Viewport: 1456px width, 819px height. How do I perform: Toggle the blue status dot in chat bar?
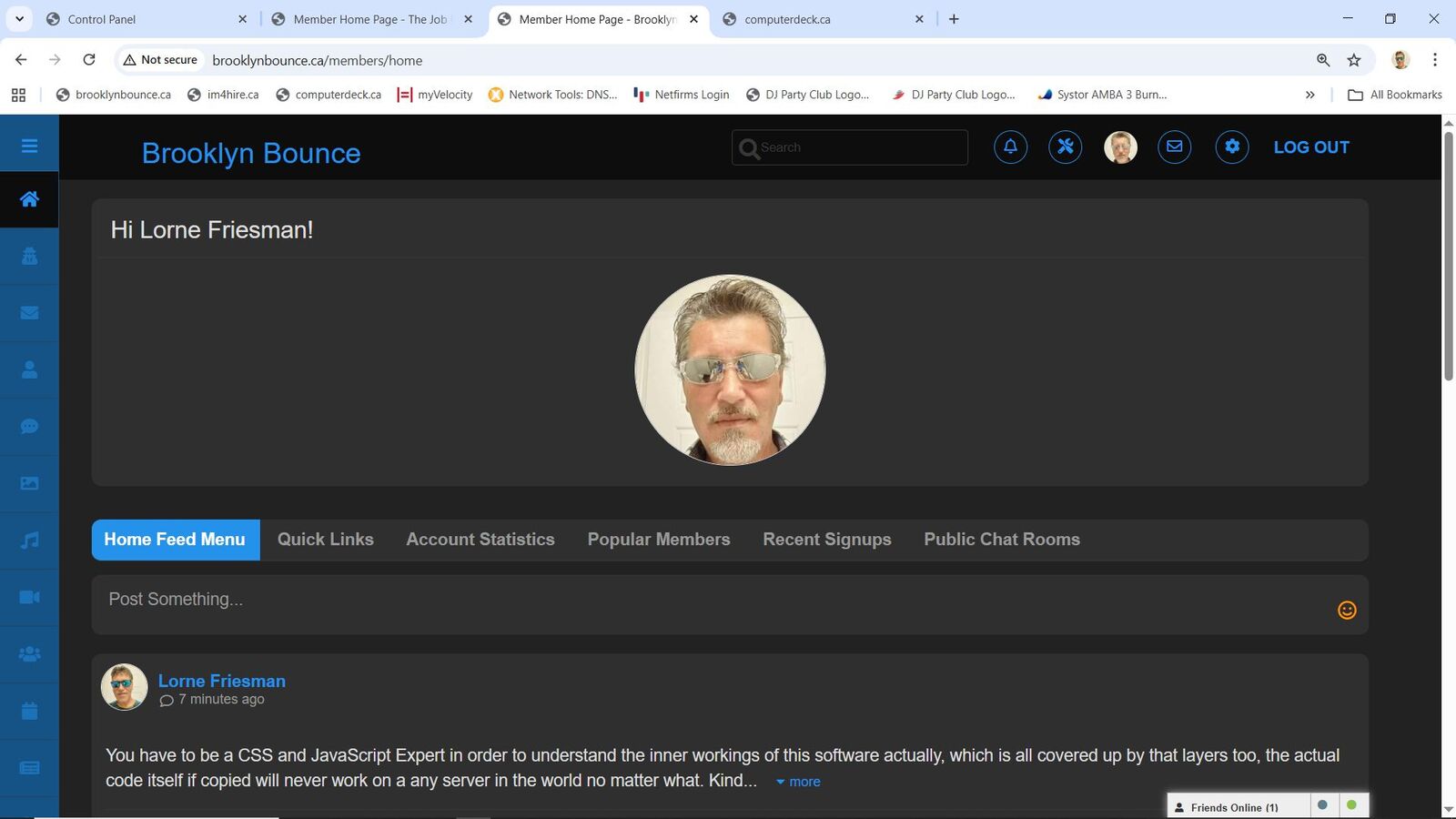[1322, 805]
